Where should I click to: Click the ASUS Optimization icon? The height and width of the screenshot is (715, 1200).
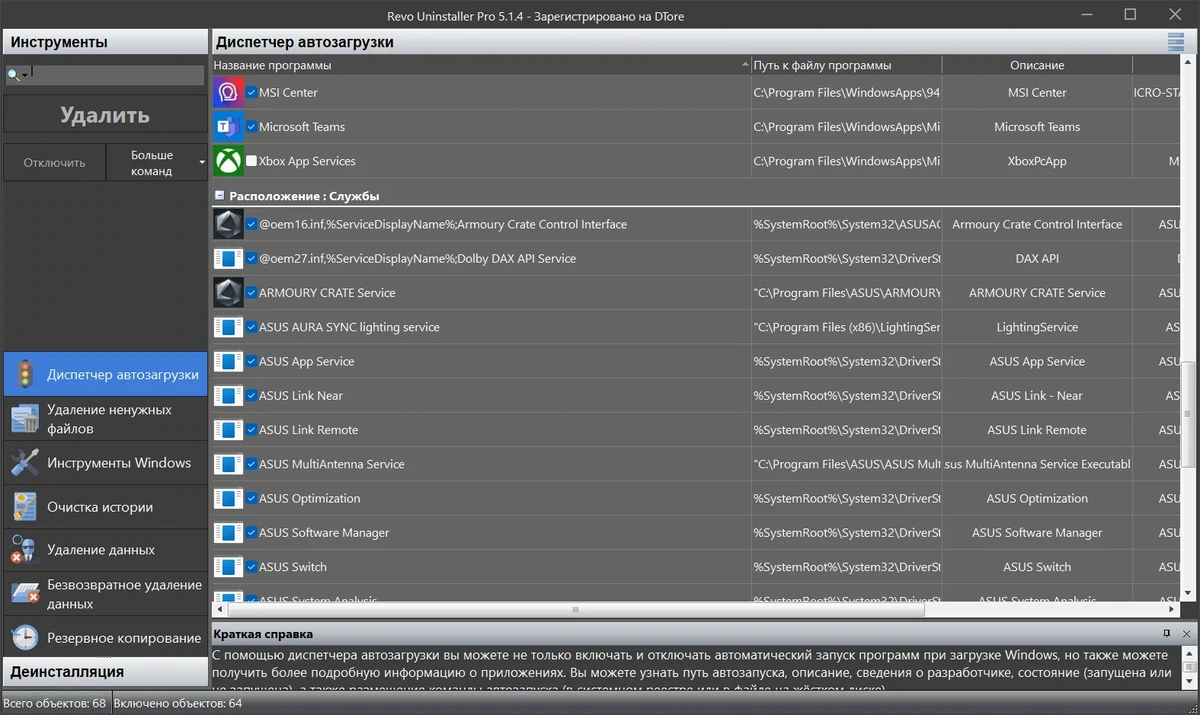[228, 498]
